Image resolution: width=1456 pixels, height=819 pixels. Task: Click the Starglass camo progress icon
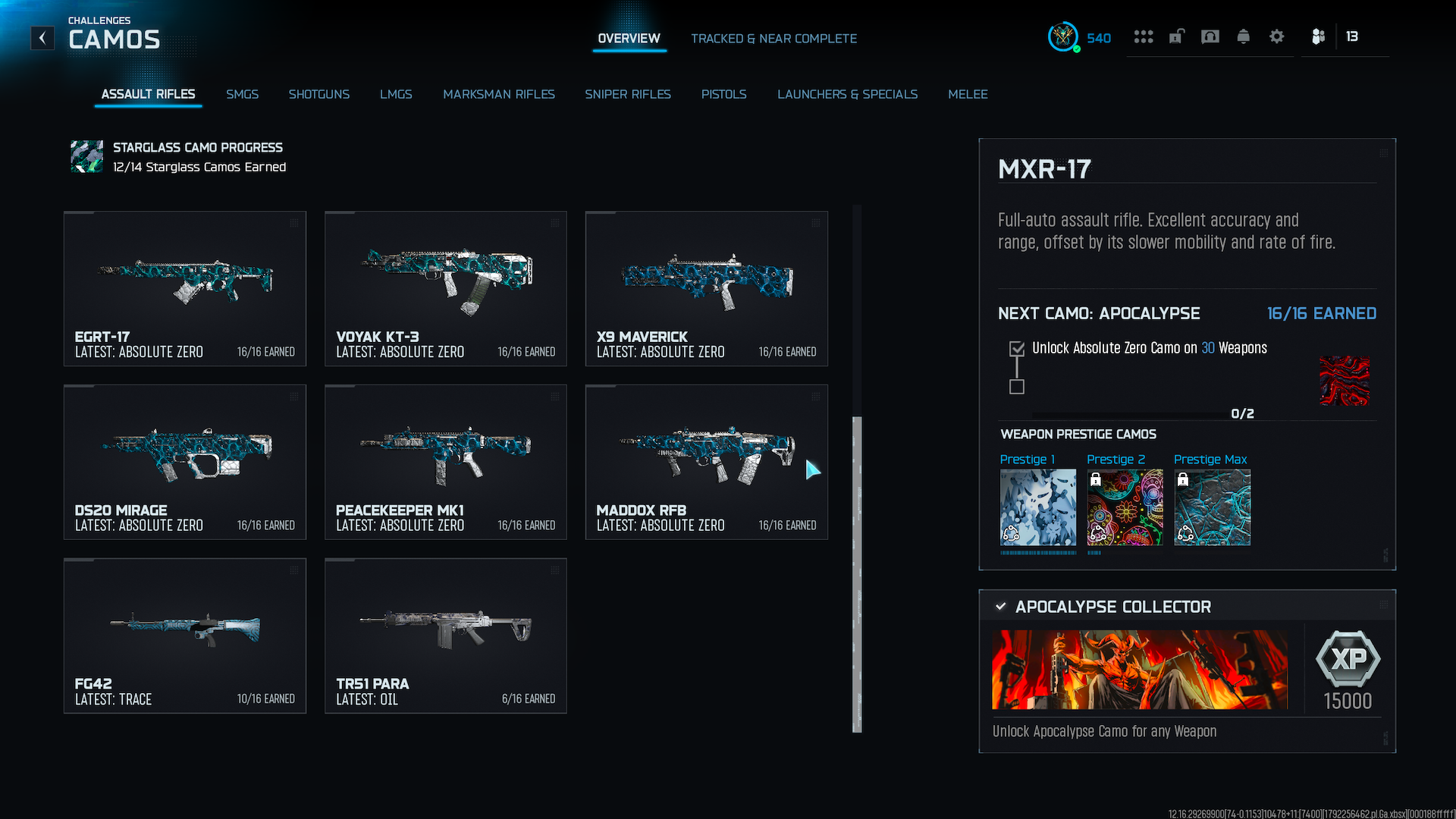click(x=86, y=156)
